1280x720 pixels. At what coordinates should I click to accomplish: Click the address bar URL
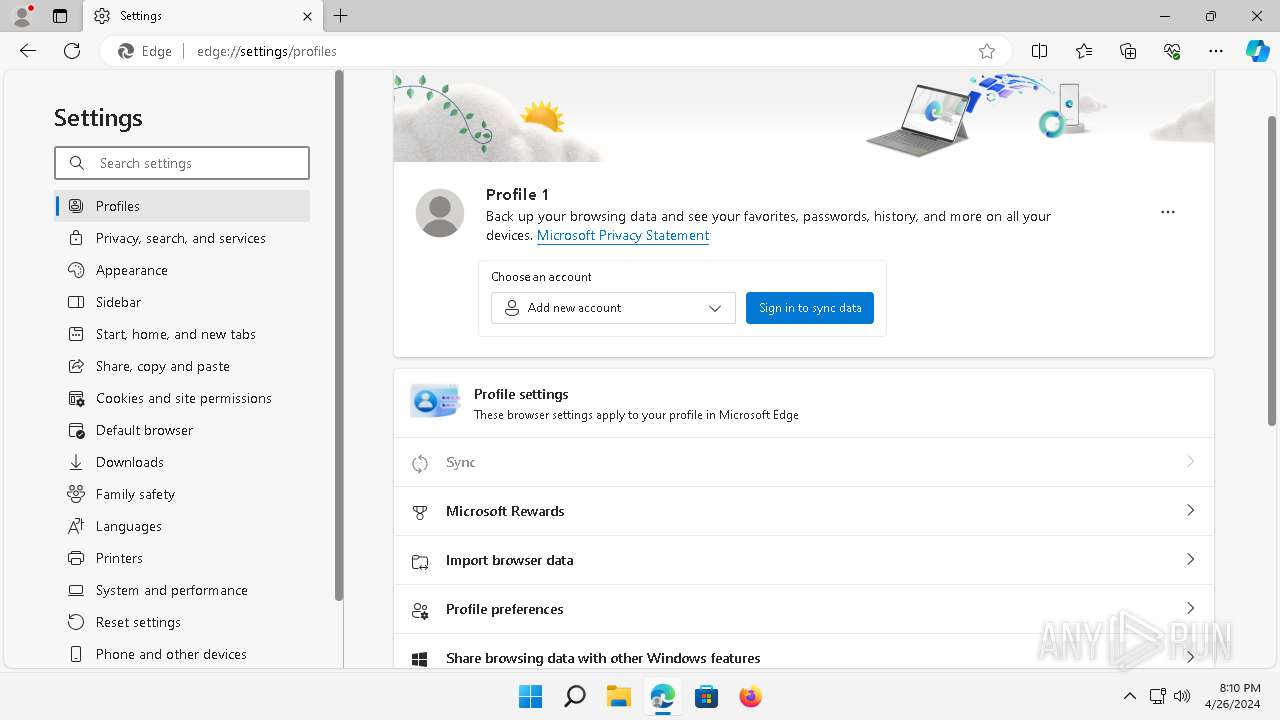coord(267,51)
